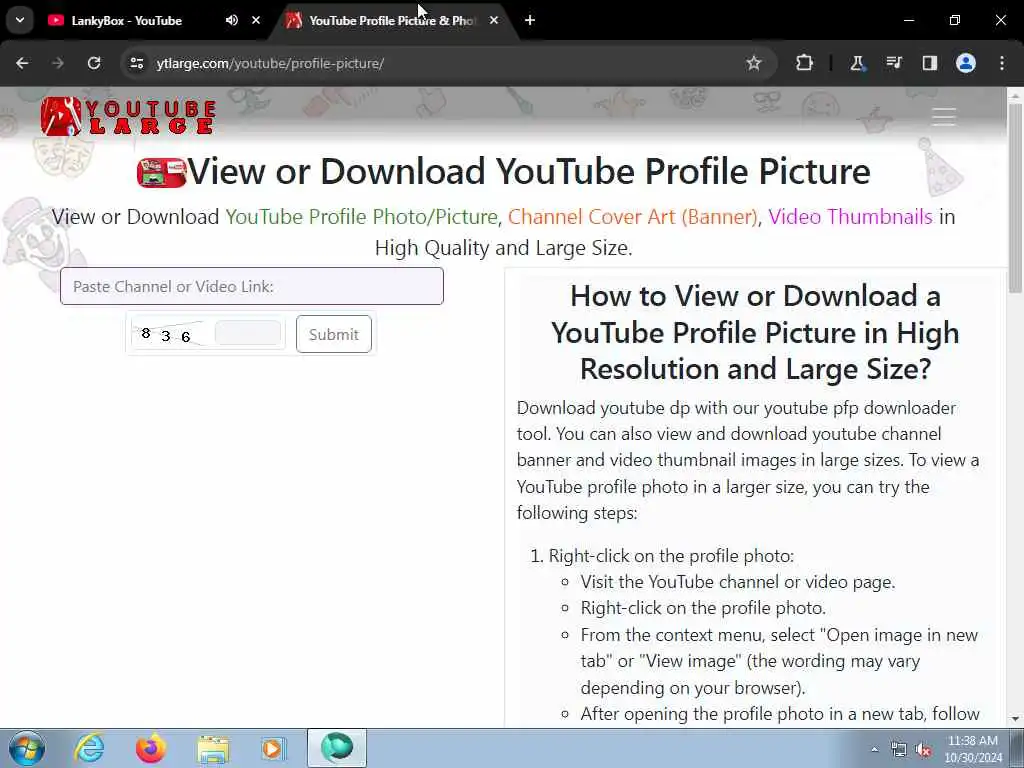1024x768 pixels.
Task: Open the Chrome profile avatar
Action: point(966,63)
